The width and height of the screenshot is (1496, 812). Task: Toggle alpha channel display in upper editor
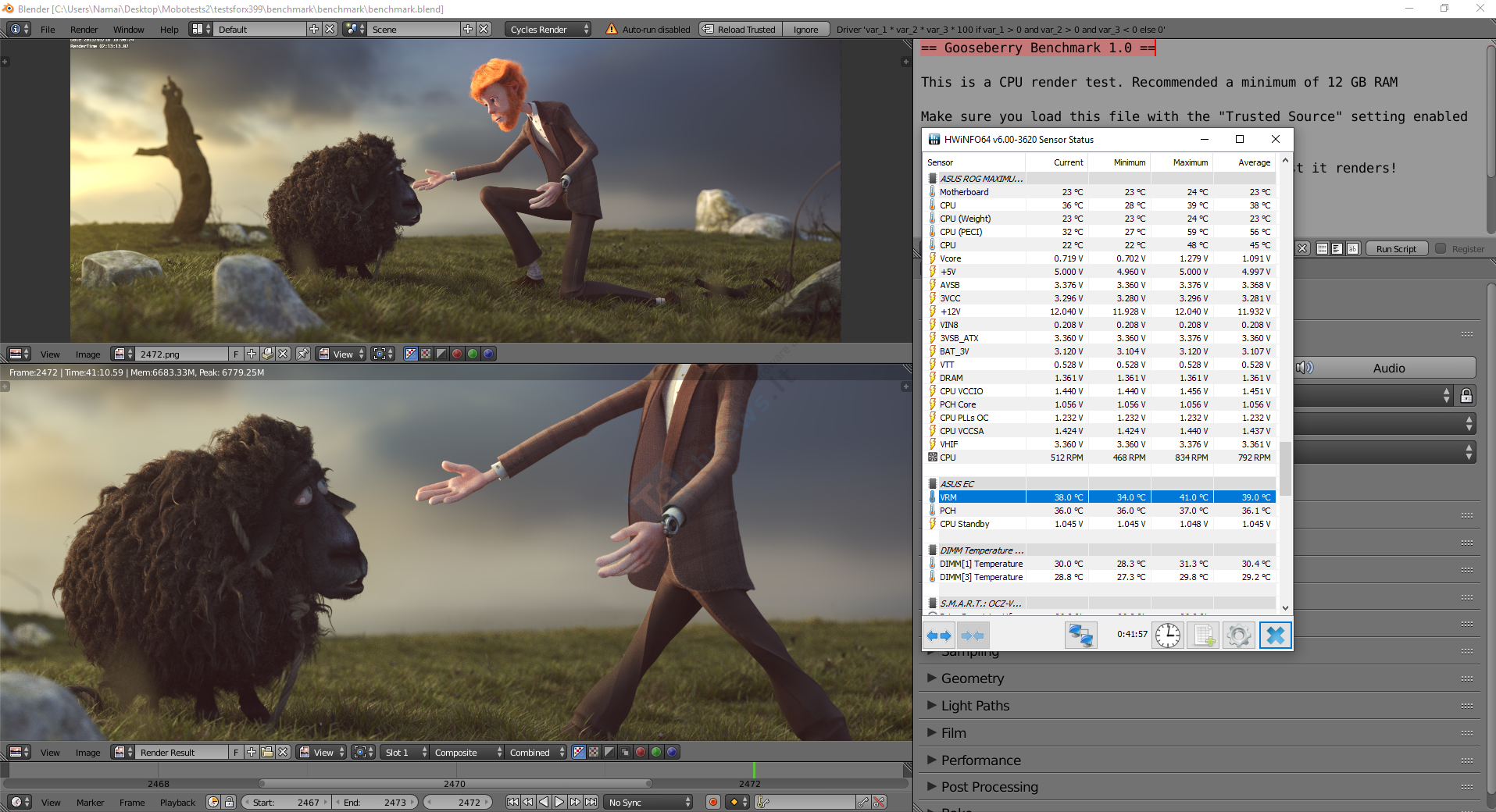441,354
